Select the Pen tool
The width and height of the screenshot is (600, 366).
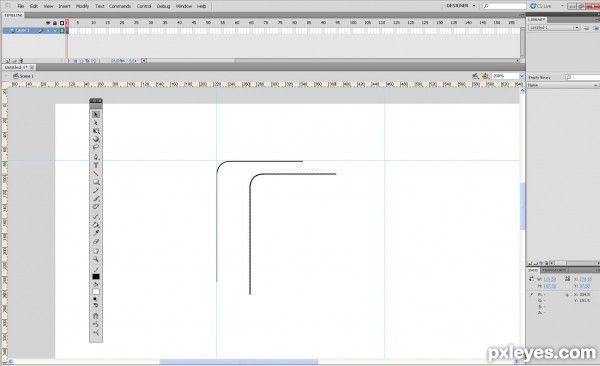[x=96, y=157]
